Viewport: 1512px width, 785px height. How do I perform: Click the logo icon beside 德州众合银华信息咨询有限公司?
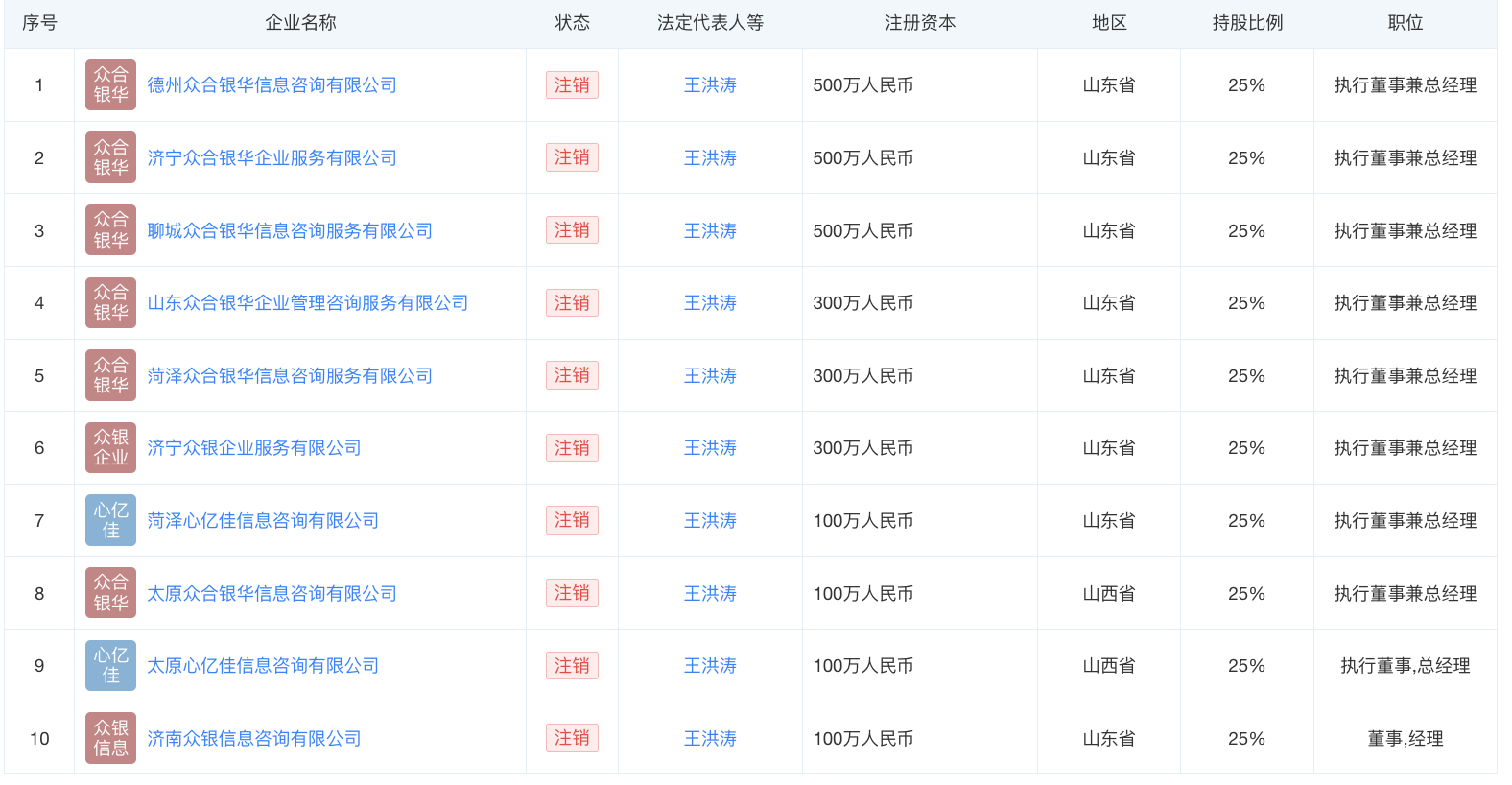pos(110,85)
